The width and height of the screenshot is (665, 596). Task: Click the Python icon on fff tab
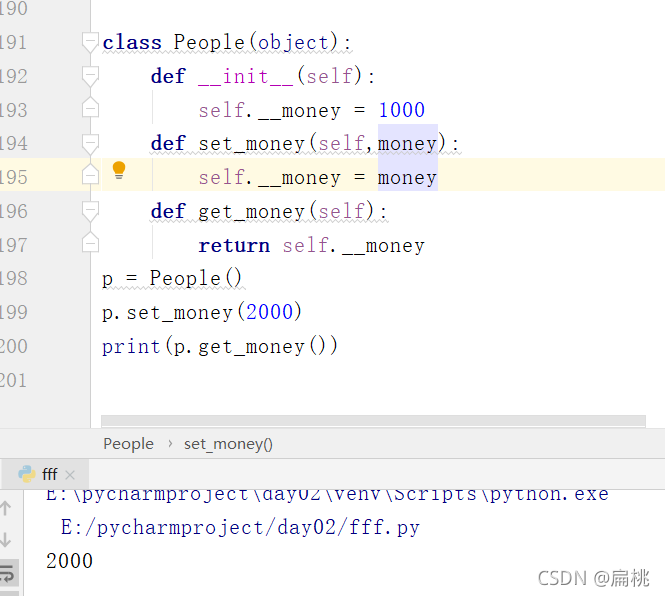click(x=27, y=474)
